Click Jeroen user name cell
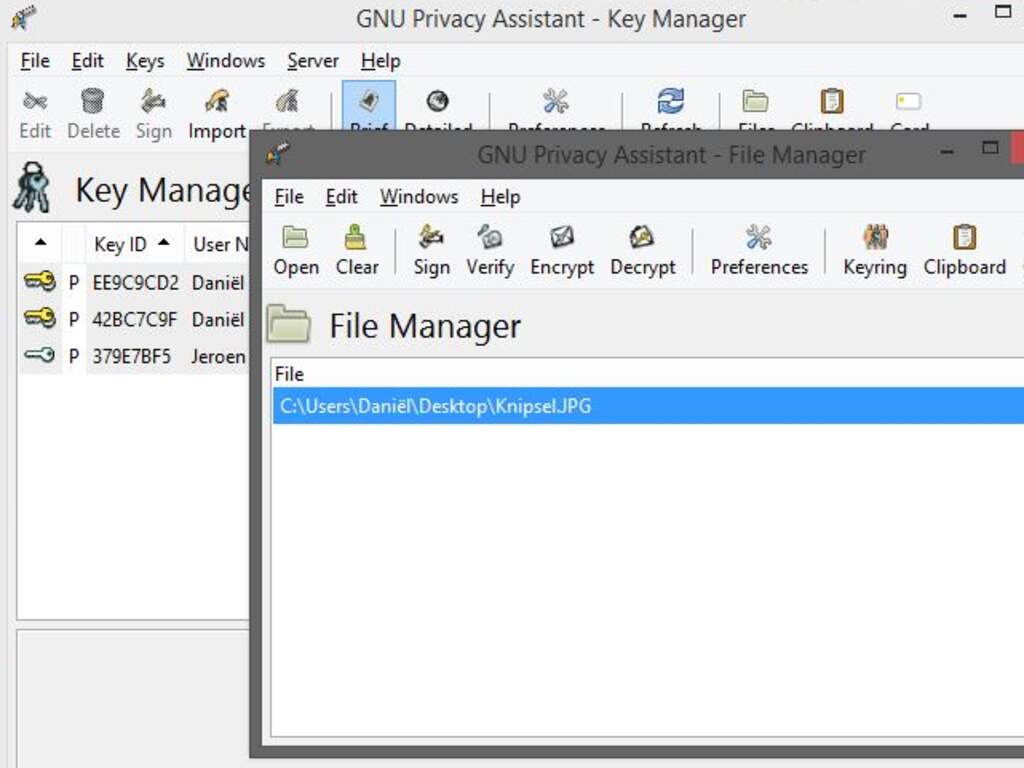The height and width of the screenshot is (768, 1024). pyautogui.click(x=218, y=357)
